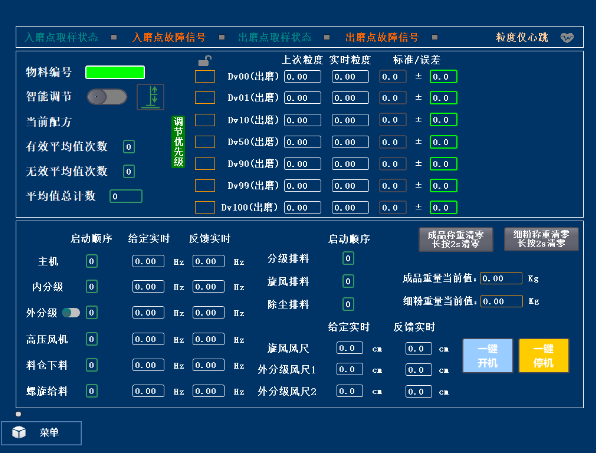Click 主机 给定实时 Hz field
This screenshot has height=453, width=596.
(148, 261)
